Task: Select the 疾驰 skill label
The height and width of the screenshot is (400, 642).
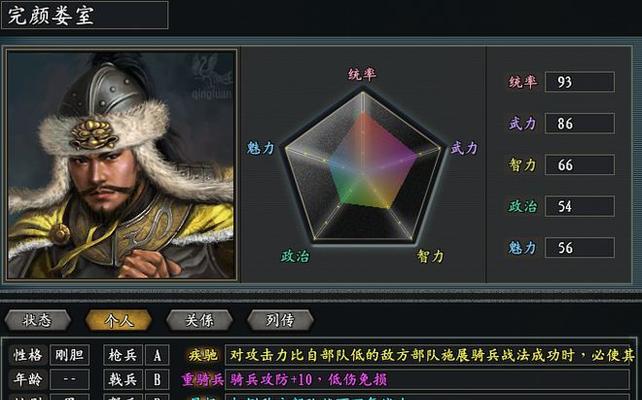Action: point(203,355)
